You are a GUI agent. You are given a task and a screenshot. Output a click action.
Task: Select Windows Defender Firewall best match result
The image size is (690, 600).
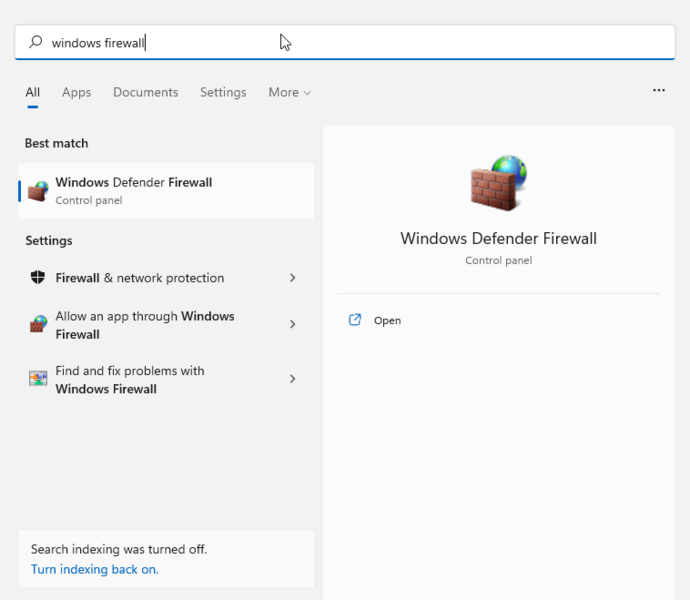pyautogui.click(x=166, y=191)
